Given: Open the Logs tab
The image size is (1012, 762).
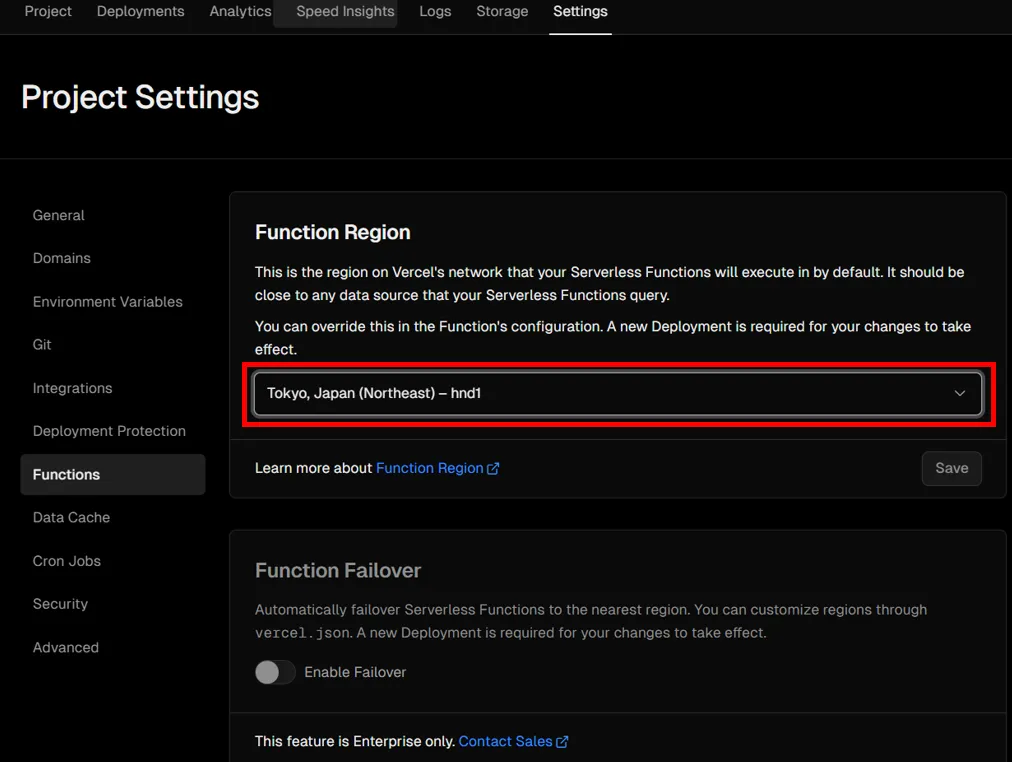Looking at the screenshot, I should [435, 12].
